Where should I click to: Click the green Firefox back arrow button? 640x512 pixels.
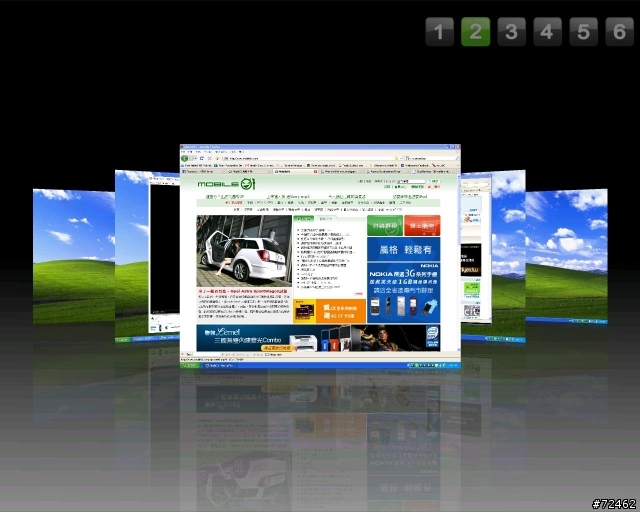185,158
